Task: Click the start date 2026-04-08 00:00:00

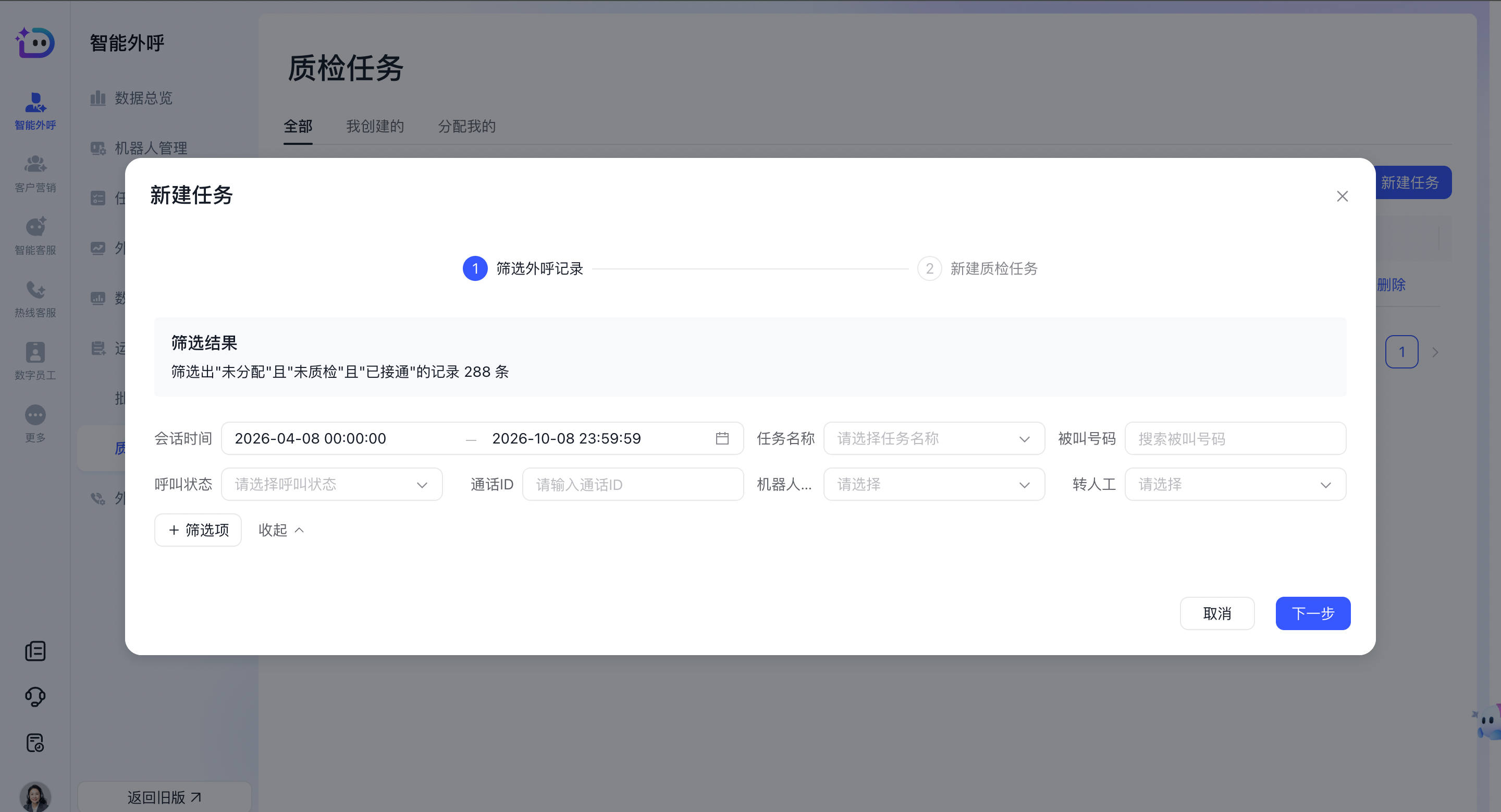Action: tap(310, 438)
